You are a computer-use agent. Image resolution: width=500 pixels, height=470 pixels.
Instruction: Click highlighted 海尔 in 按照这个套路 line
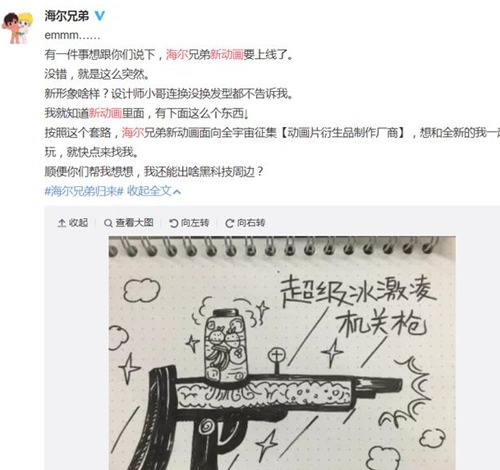[133, 133]
